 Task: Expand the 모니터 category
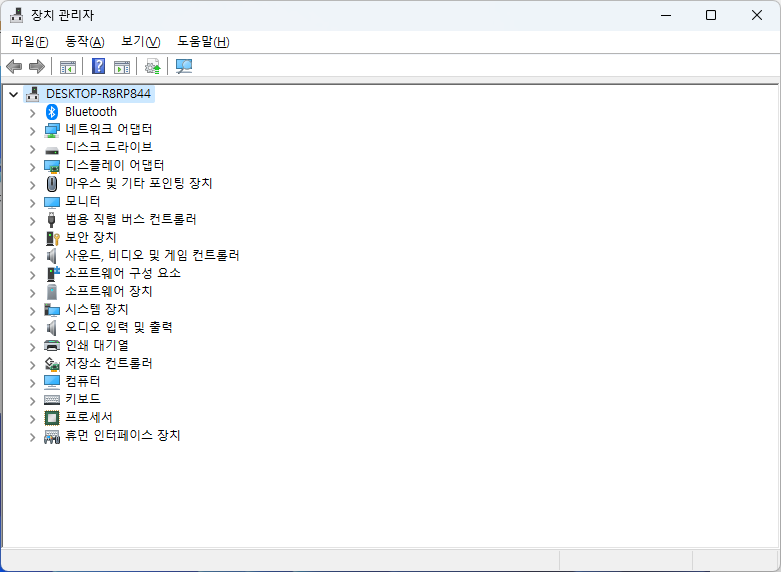pyautogui.click(x=32, y=203)
